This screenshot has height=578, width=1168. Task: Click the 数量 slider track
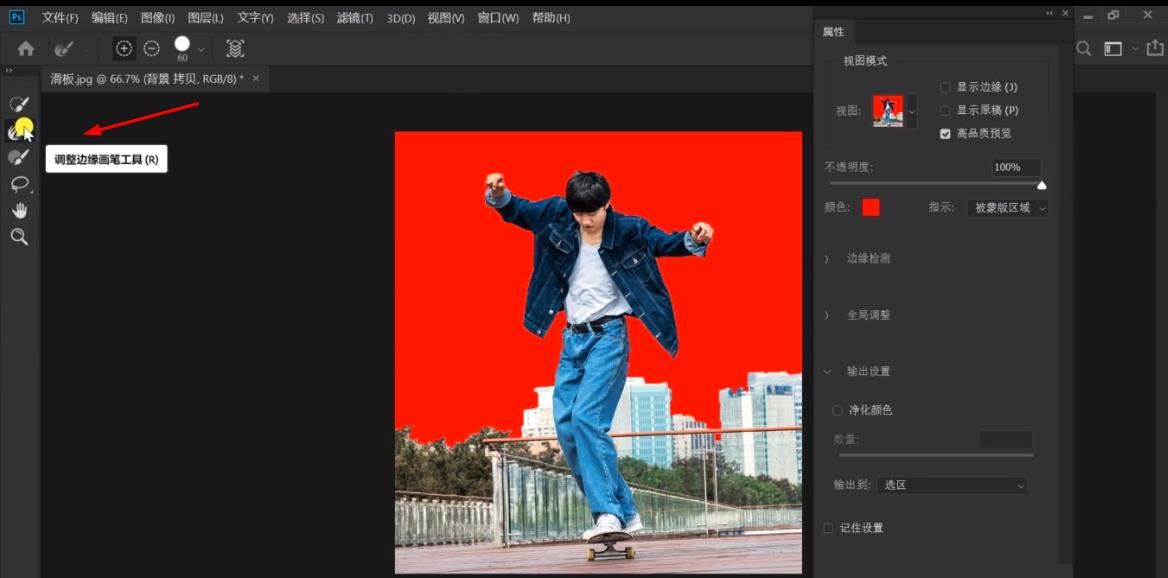(x=936, y=454)
